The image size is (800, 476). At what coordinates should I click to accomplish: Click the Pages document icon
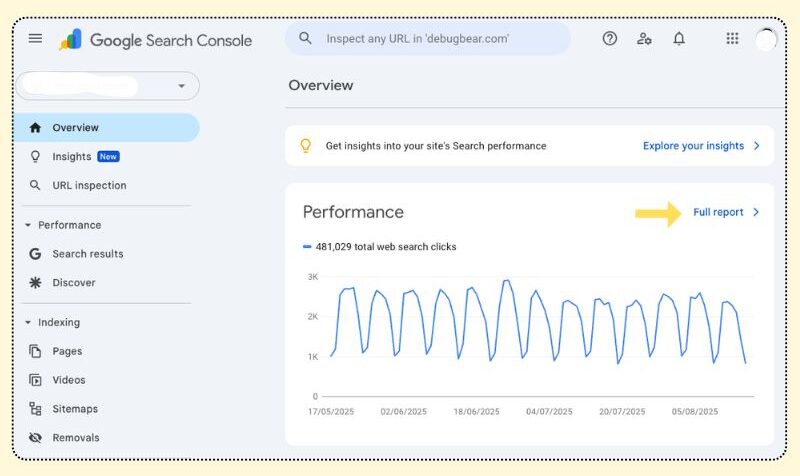[x=35, y=351]
